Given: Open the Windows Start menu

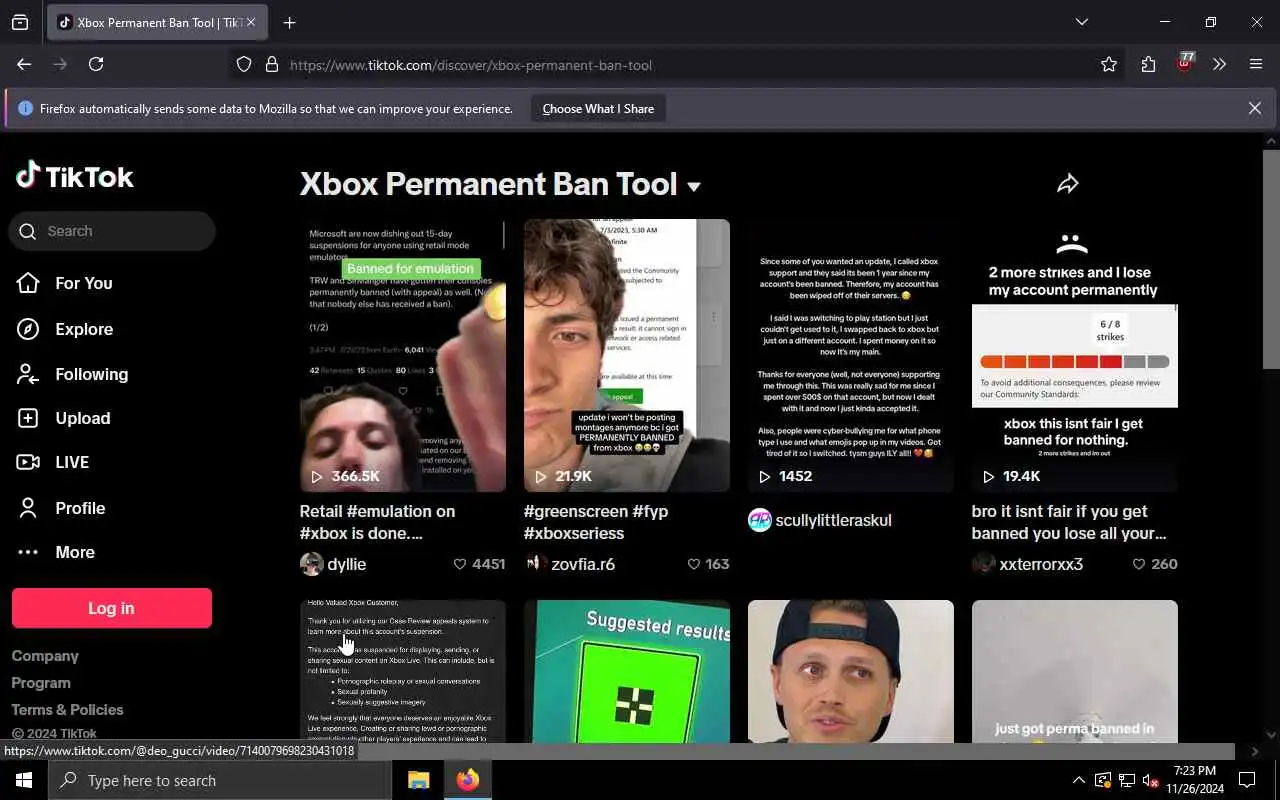Looking at the screenshot, I should 24,780.
